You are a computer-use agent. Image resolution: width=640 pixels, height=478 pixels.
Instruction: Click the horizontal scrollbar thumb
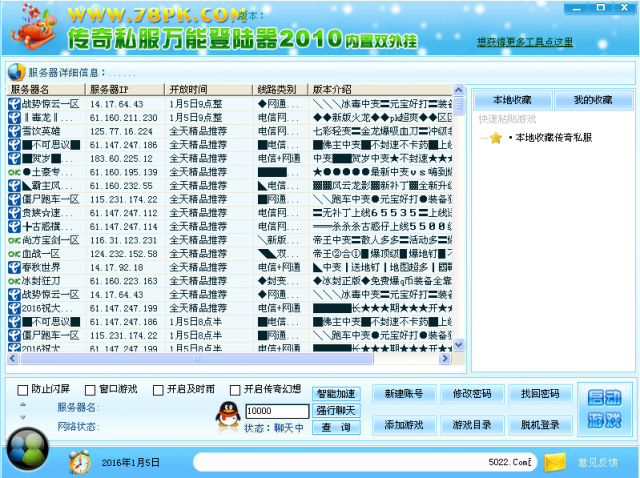point(197,358)
